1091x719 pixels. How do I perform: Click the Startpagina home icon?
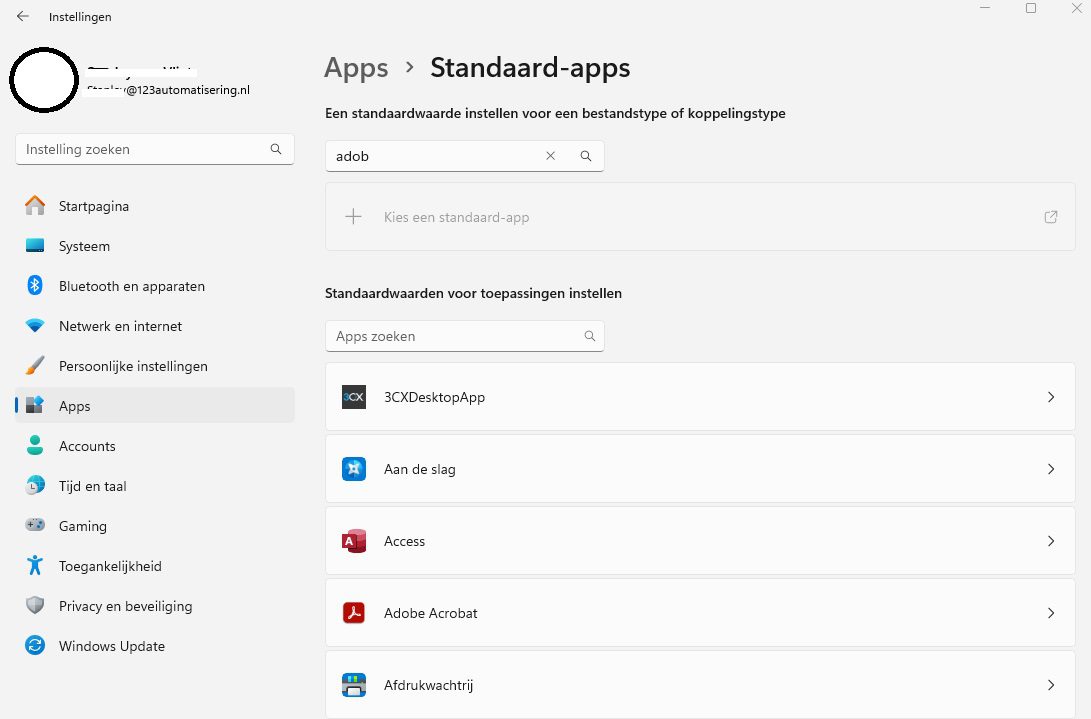34,206
